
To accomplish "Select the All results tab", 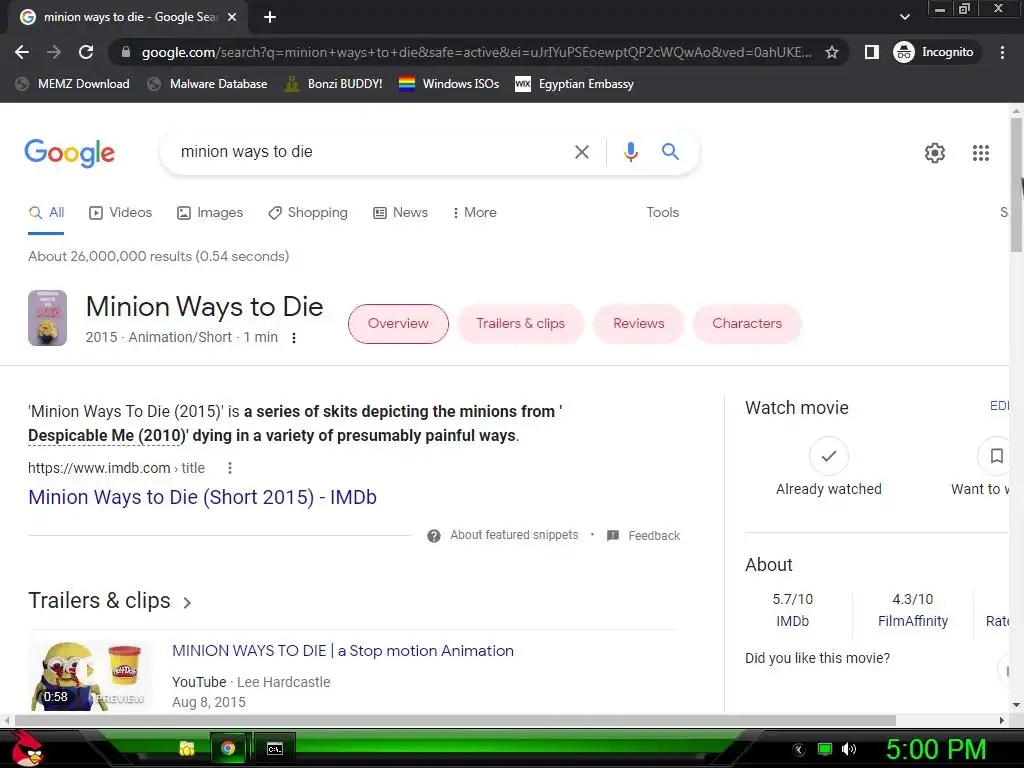I will point(46,212).
